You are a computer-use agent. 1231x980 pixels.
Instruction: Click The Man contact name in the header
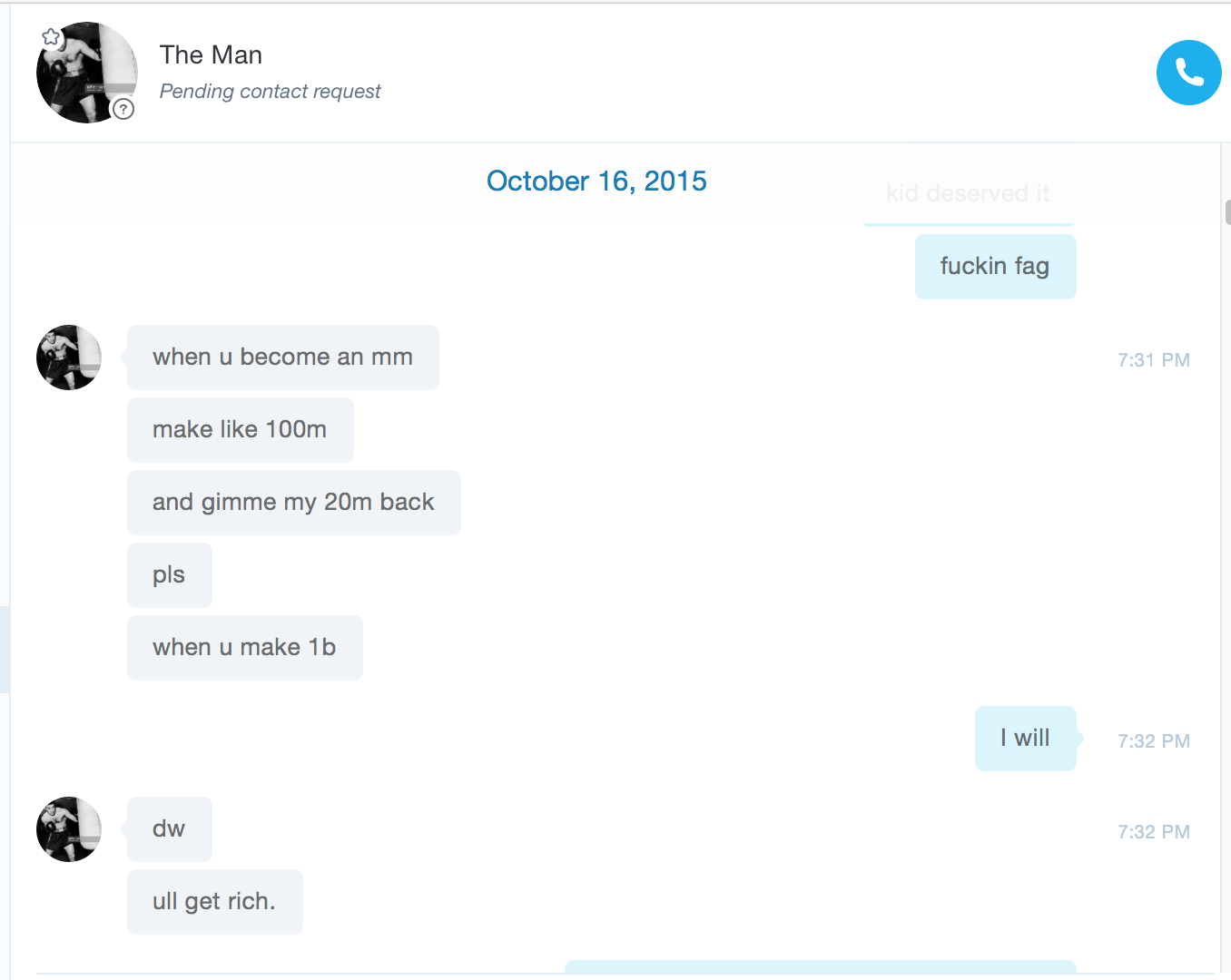coord(211,55)
